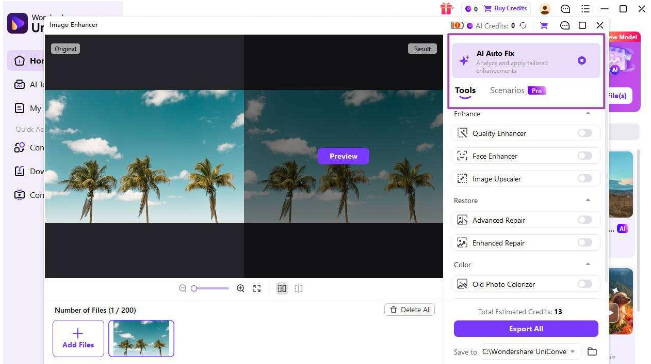Click the Enhanced Repair tool icon
Viewport: 651px width, 364px height.
click(x=462, y=242)
